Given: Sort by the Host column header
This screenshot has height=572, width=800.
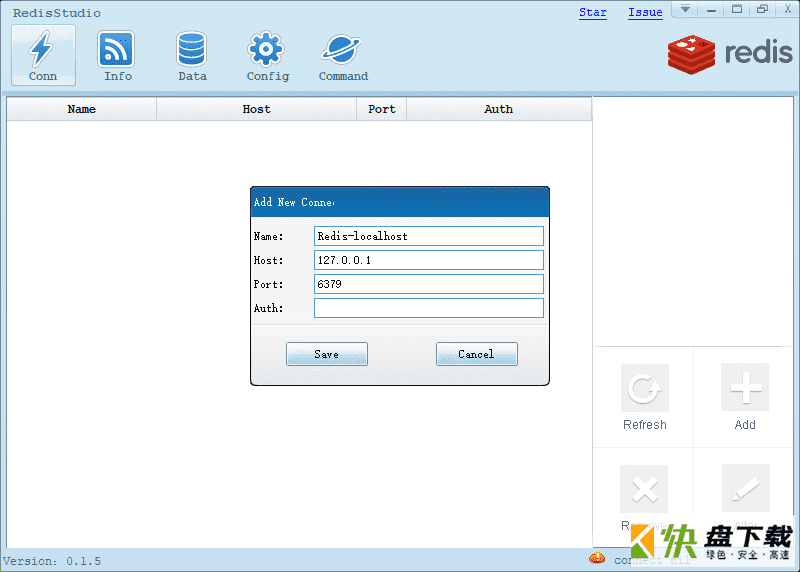Looking at the screenshot, I should pos(256,109).
